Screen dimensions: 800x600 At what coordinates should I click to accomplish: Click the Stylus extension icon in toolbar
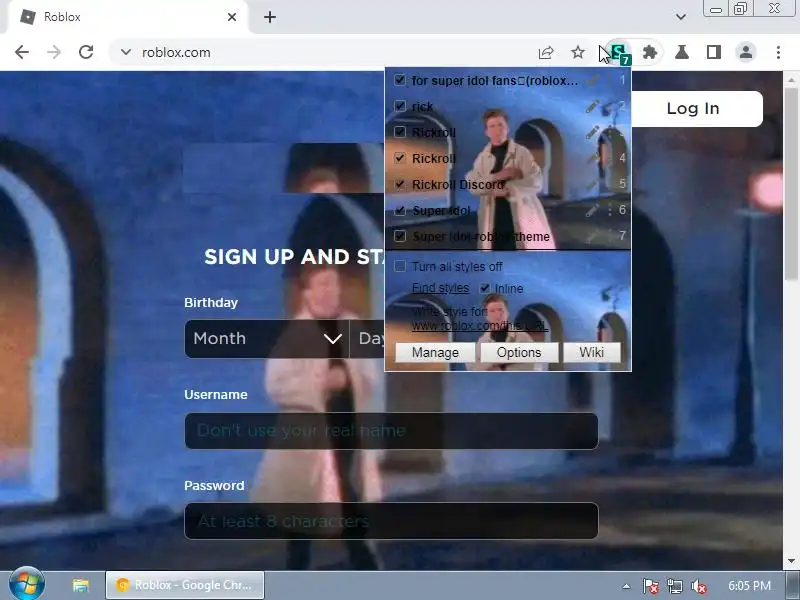pyautogui.click(x=619, y=53)
